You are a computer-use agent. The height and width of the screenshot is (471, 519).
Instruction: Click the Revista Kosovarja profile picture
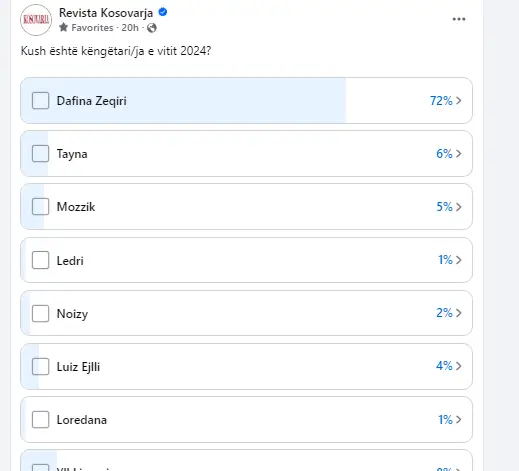(36, 20)
